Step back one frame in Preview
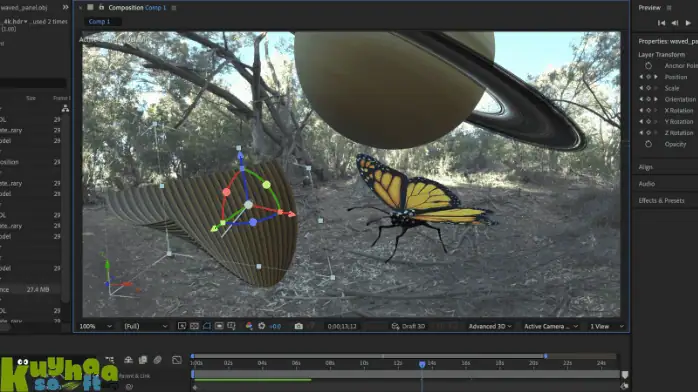This screenshot has height=392, width=698. (675, 23)
